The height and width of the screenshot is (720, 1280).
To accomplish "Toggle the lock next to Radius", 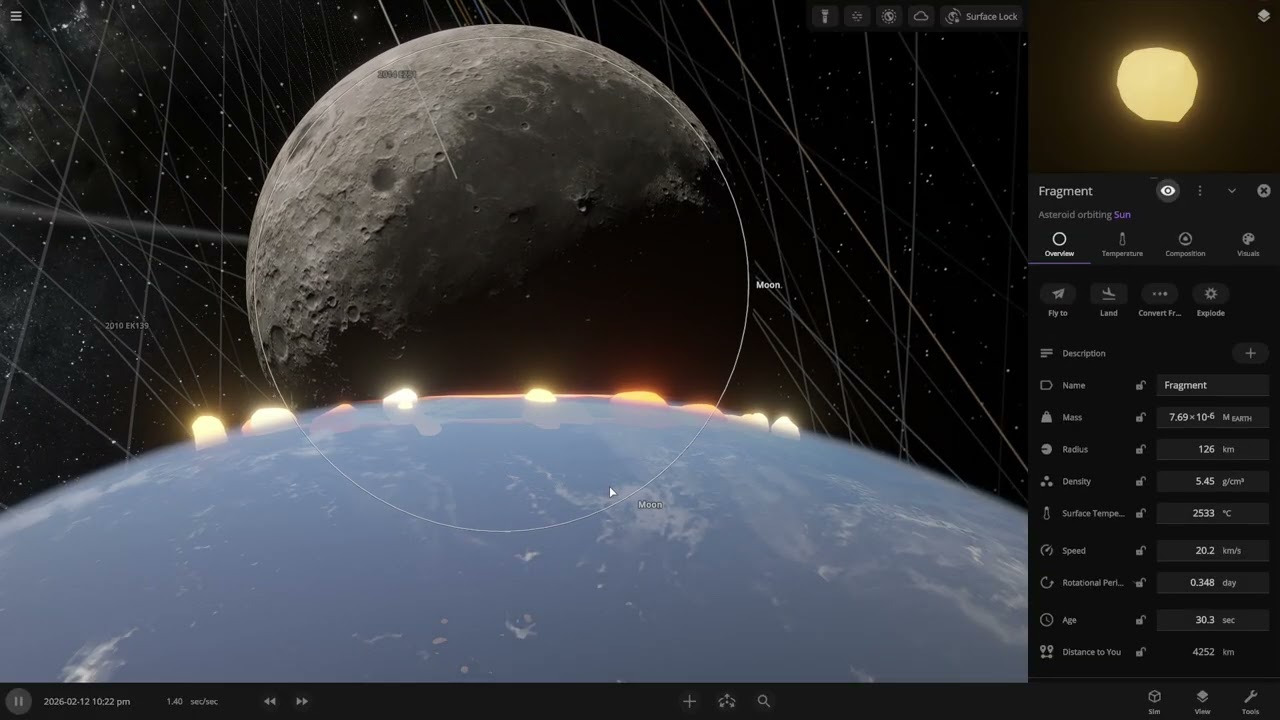I will click(x=1140, y=449).
